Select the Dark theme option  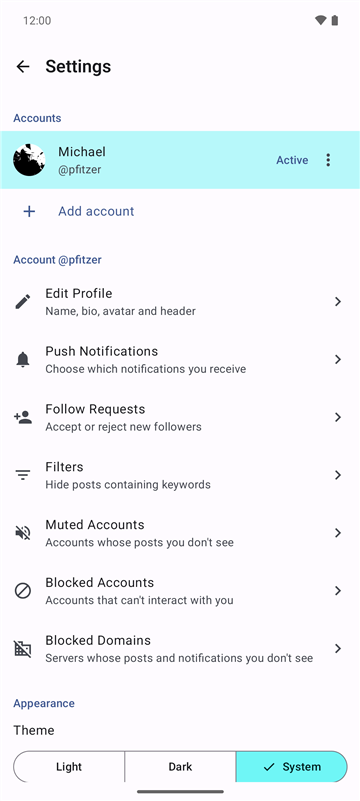point(180,767)
